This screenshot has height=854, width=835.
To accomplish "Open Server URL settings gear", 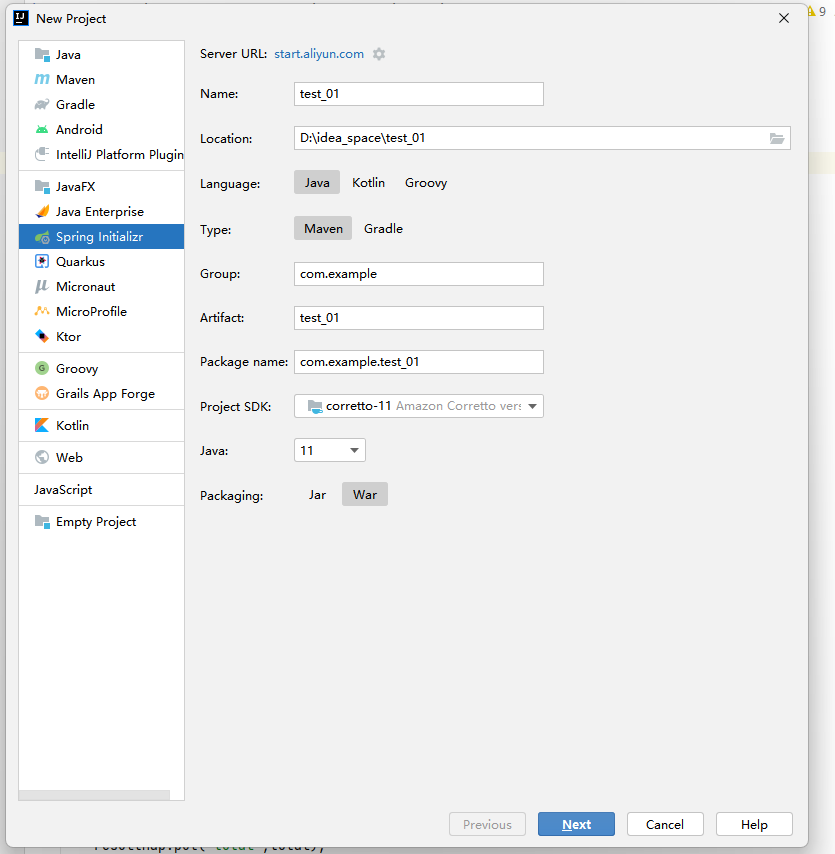I will [x=379, y=54].
